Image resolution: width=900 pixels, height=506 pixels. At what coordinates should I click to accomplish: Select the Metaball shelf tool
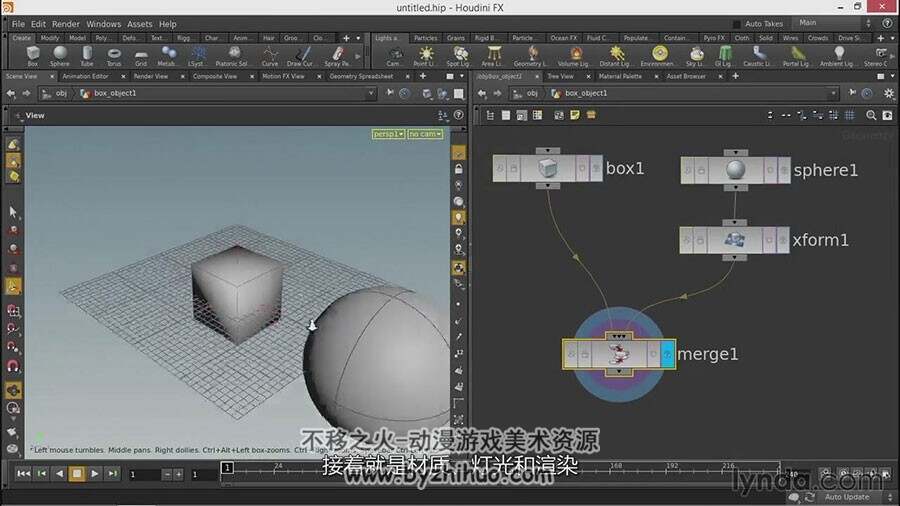point(168,56)
